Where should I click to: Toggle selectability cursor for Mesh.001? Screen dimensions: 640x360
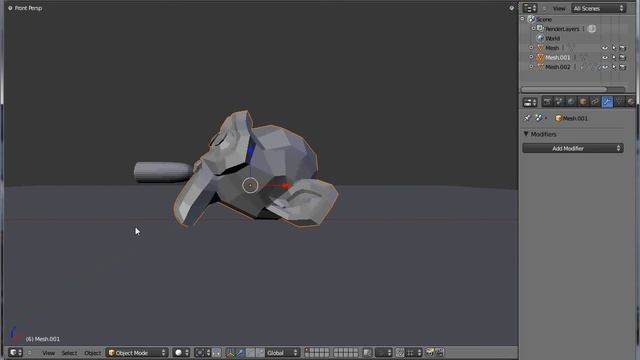pos(614,58)
